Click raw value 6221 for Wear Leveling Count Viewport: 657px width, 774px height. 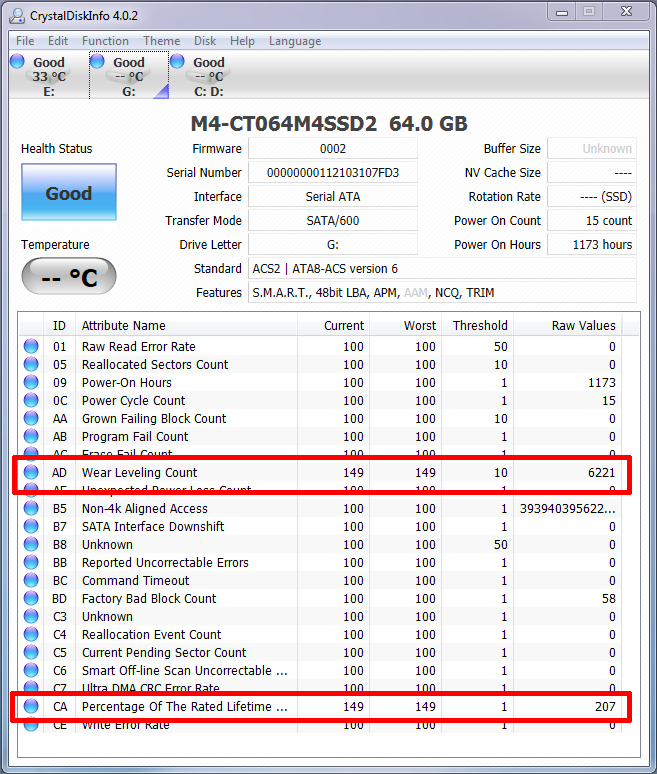point(602,472)
